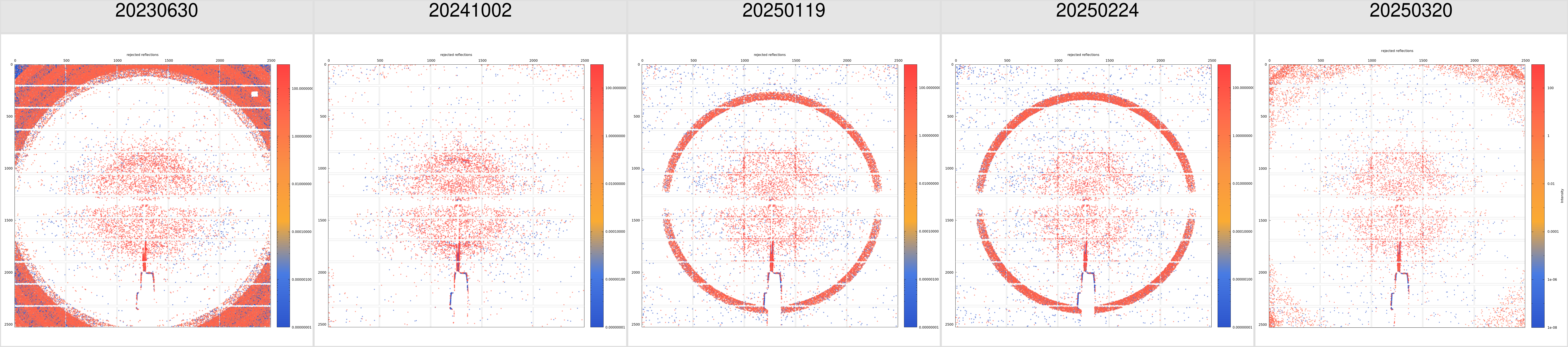Image resolution: width=1568 pixels, height=347 pixels.
Task: Click the 'Intensity' colorbar axis label
Action: [x=1562, y=195]
